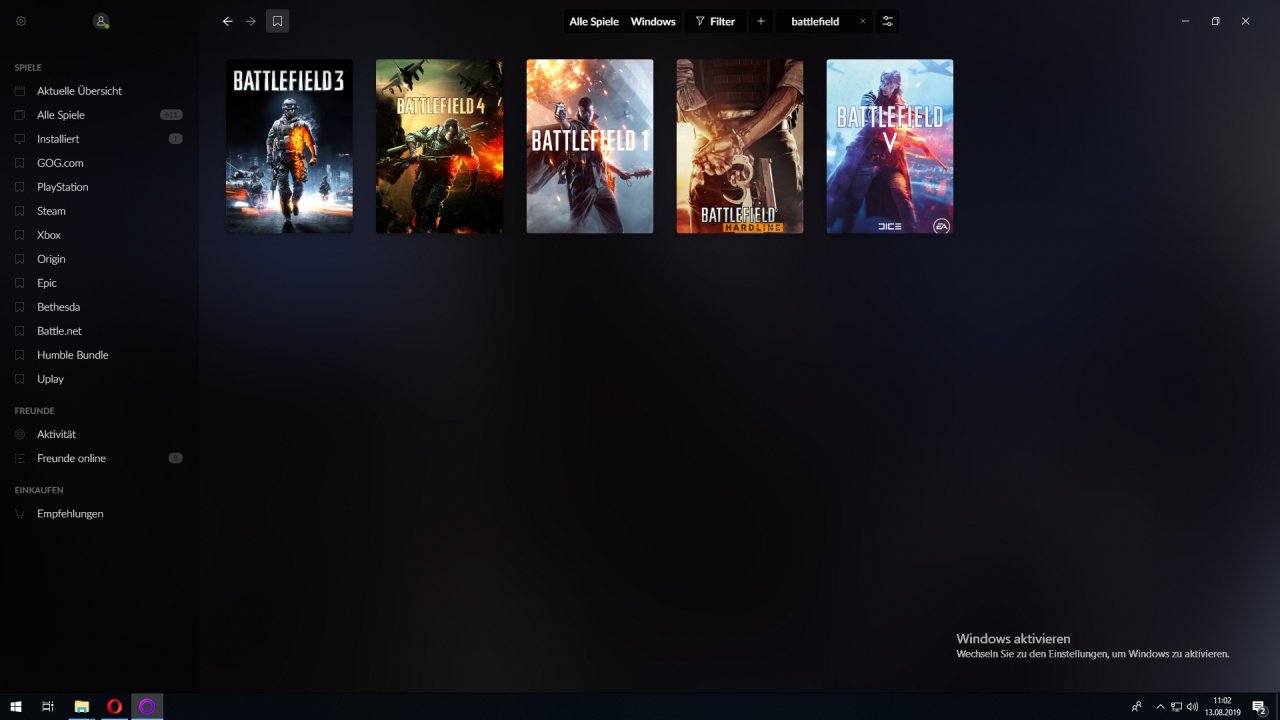Open Task View in the taskbar

47,706
